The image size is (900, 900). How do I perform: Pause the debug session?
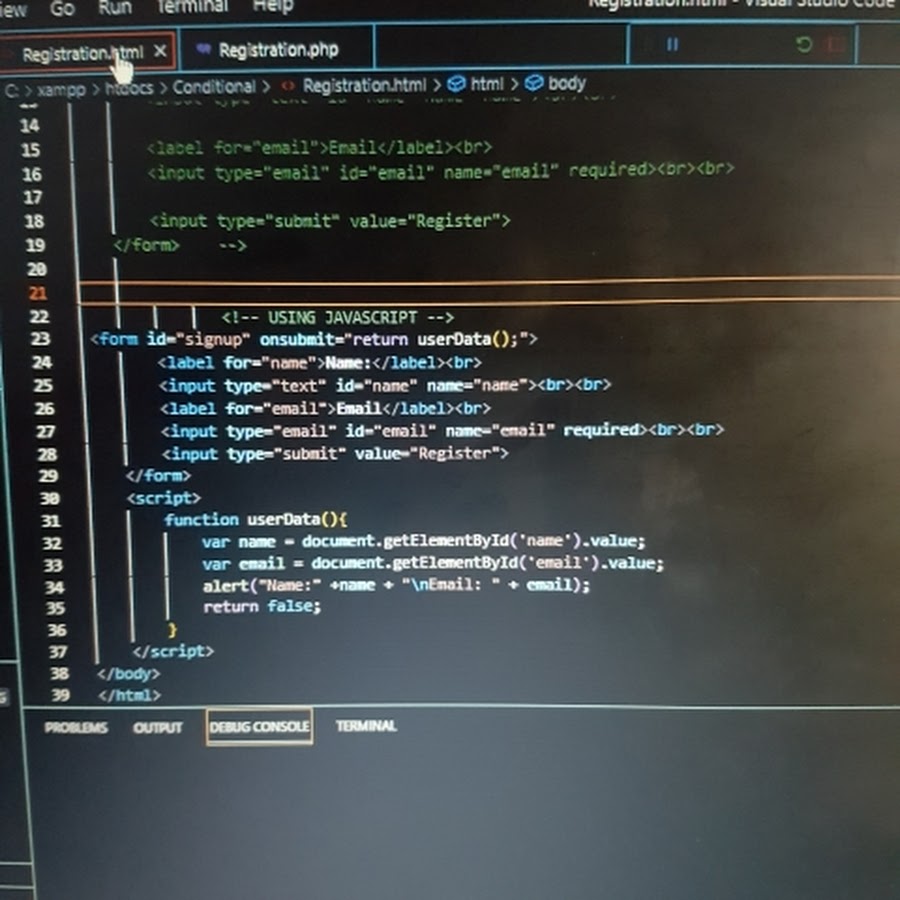pyautogui.click(x=672, y=44)
